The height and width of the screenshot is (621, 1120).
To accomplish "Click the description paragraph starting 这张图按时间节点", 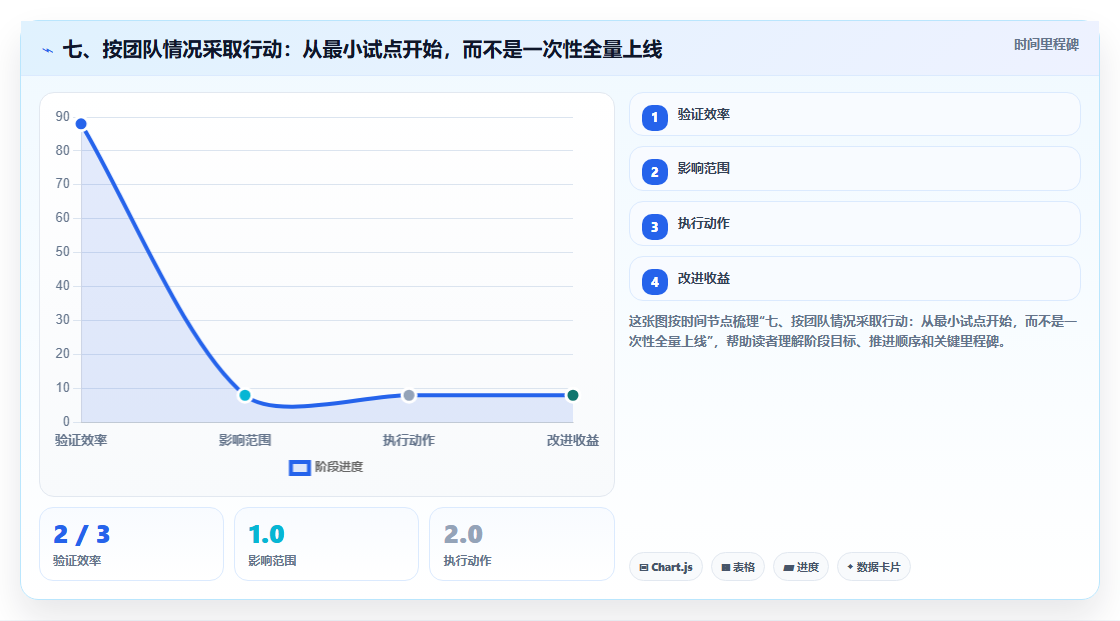I will click(853, 332).
